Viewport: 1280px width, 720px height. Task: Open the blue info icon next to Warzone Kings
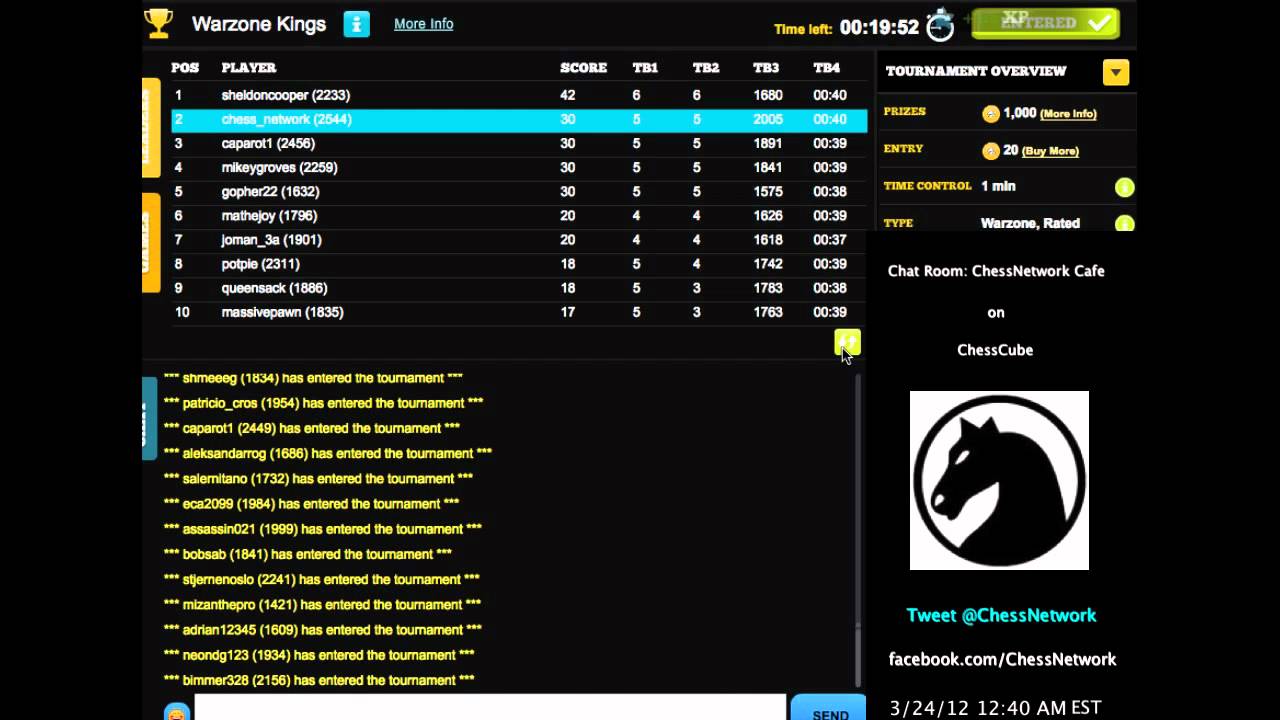[357, 24]
